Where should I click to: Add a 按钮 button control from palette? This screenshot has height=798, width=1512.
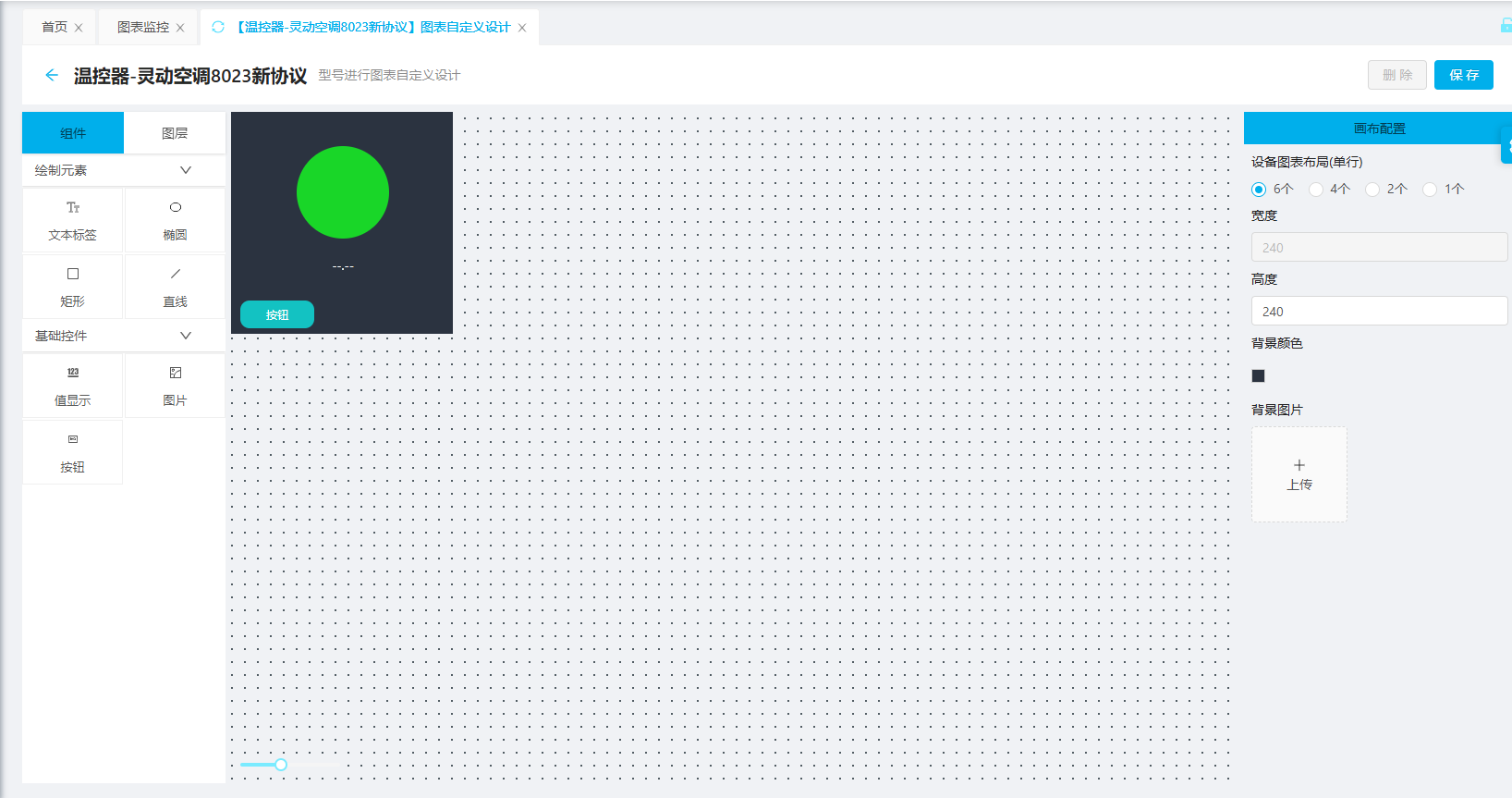(x=73, y=452)
